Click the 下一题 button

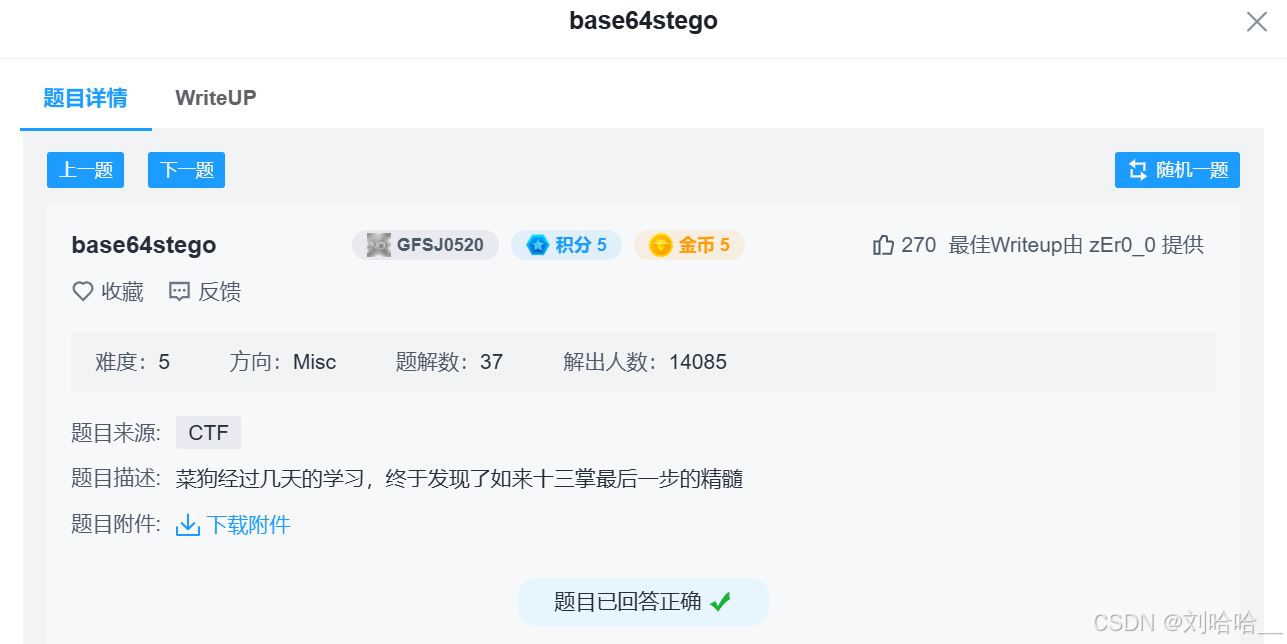coord(186,170)
